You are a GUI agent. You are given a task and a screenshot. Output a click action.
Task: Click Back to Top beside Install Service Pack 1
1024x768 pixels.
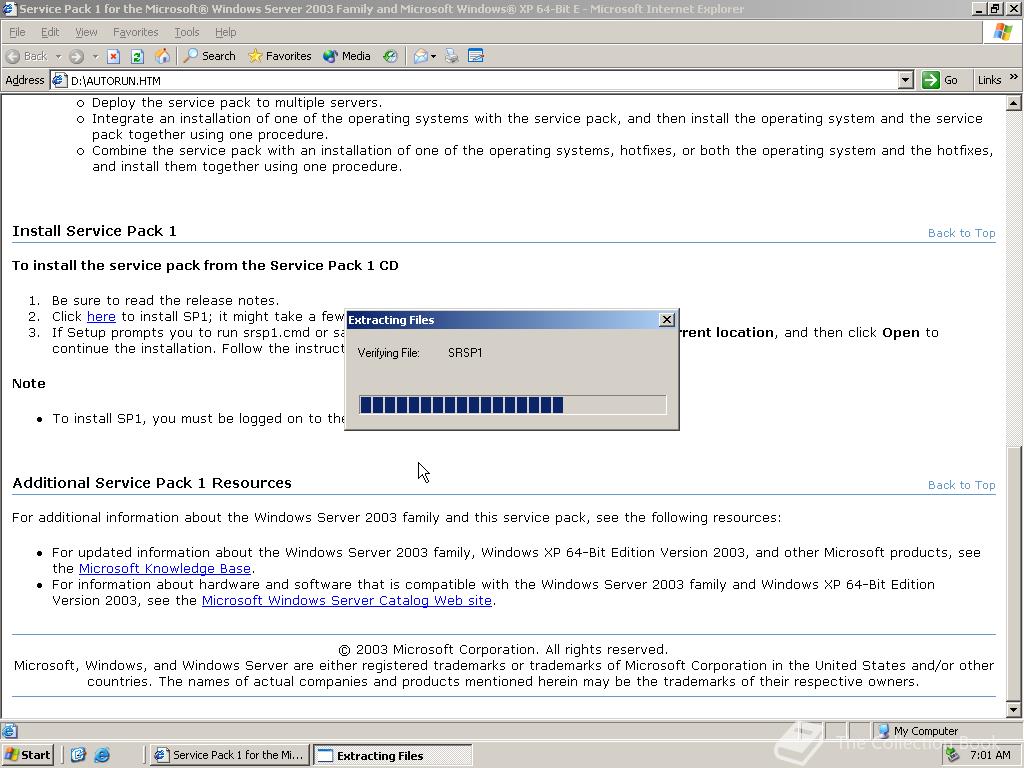click(x=961, y=233)
